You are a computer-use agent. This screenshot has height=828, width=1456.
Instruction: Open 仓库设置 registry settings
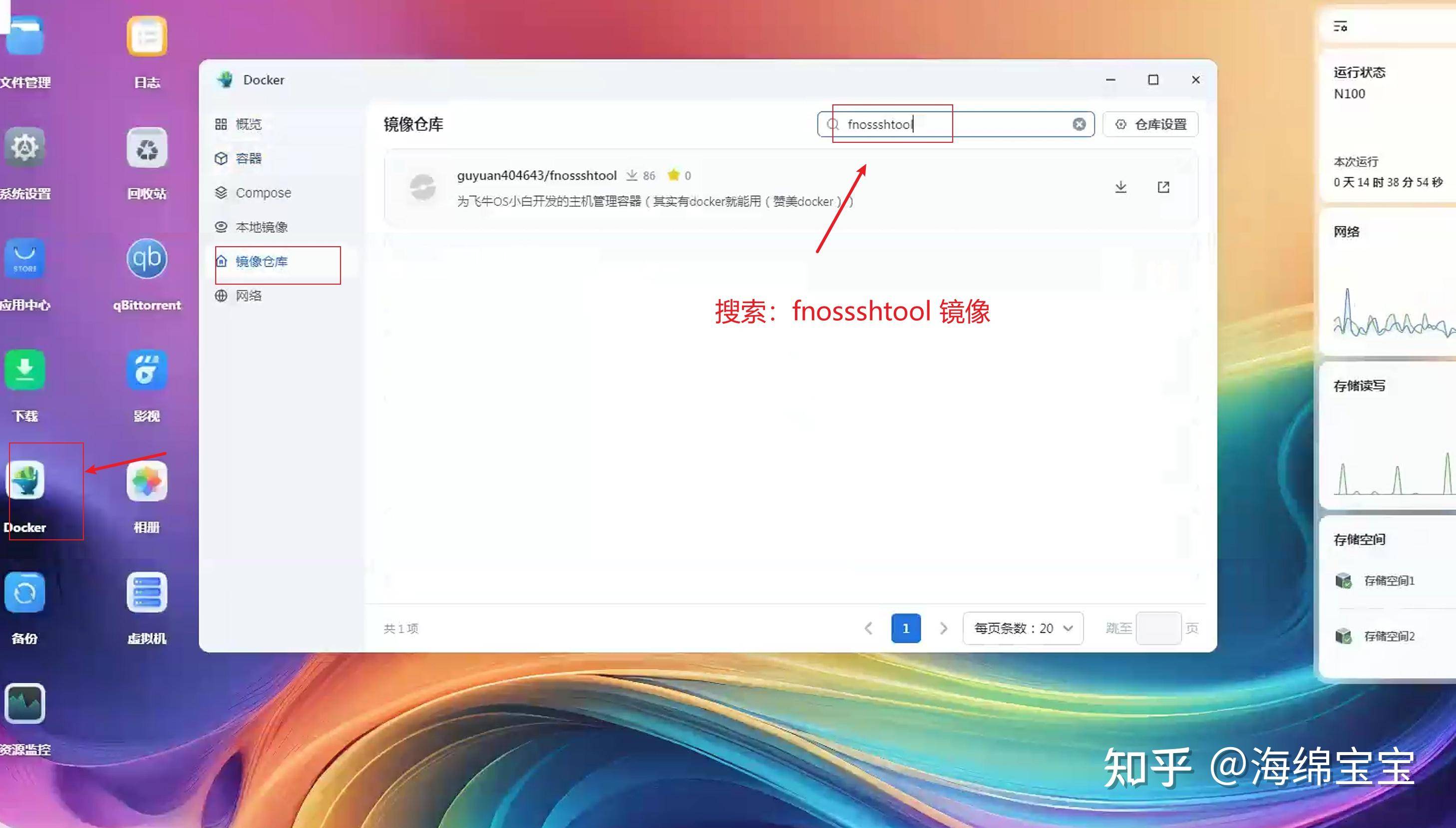(1150, 124)
